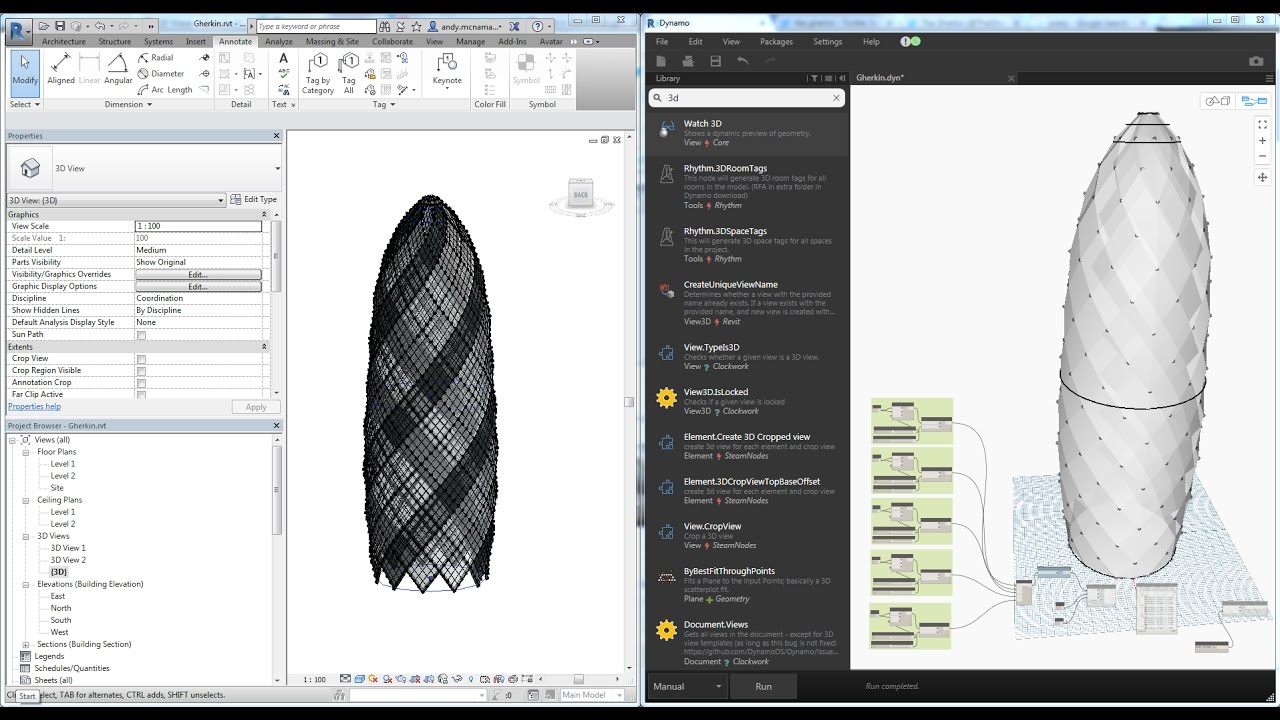Image resolution: width=1280 pixels, height=720 pixels.
Task: Click the Dynamo library search field
Action: [747, 98]
